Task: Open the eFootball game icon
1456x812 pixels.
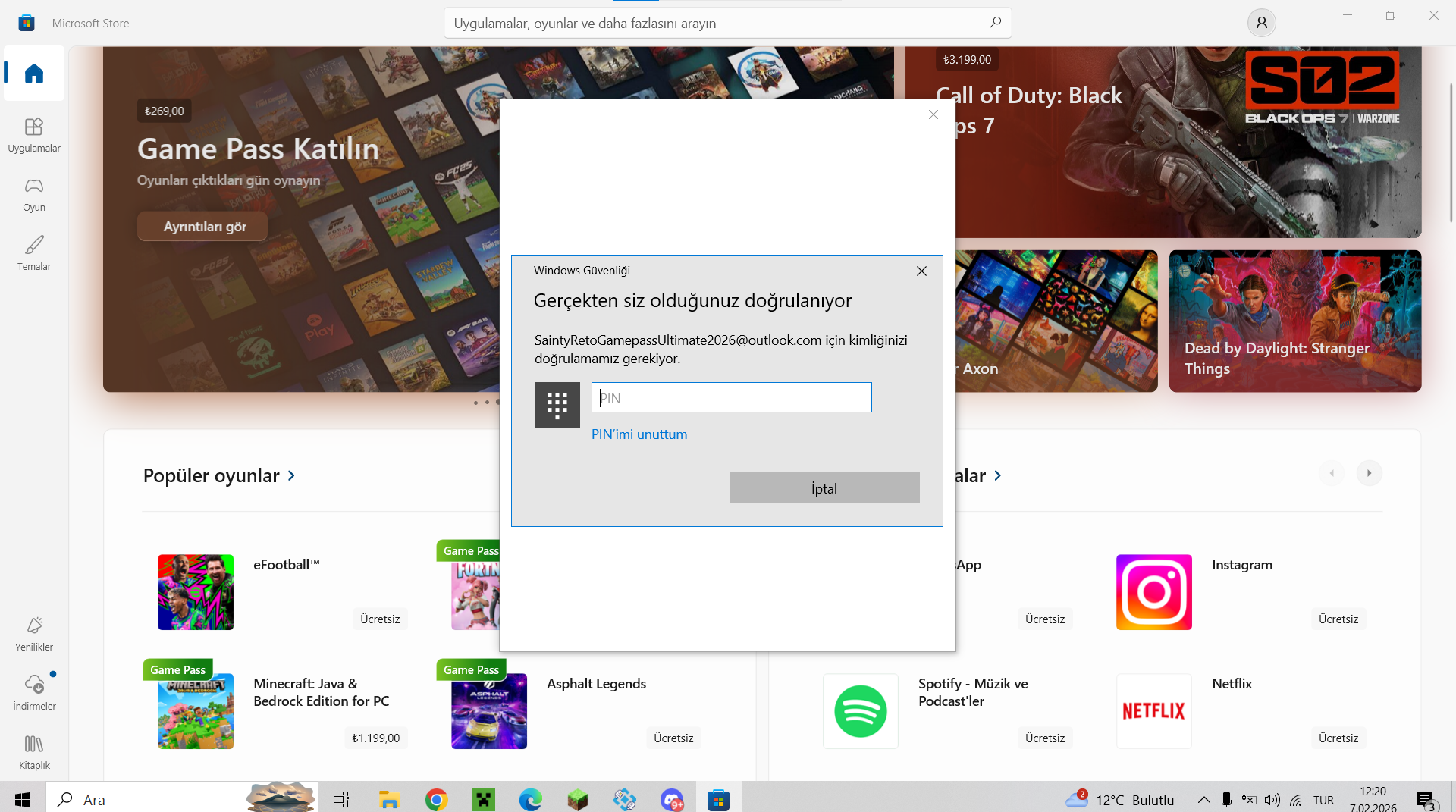Action: pyautogui.click(x=196, y=592)
